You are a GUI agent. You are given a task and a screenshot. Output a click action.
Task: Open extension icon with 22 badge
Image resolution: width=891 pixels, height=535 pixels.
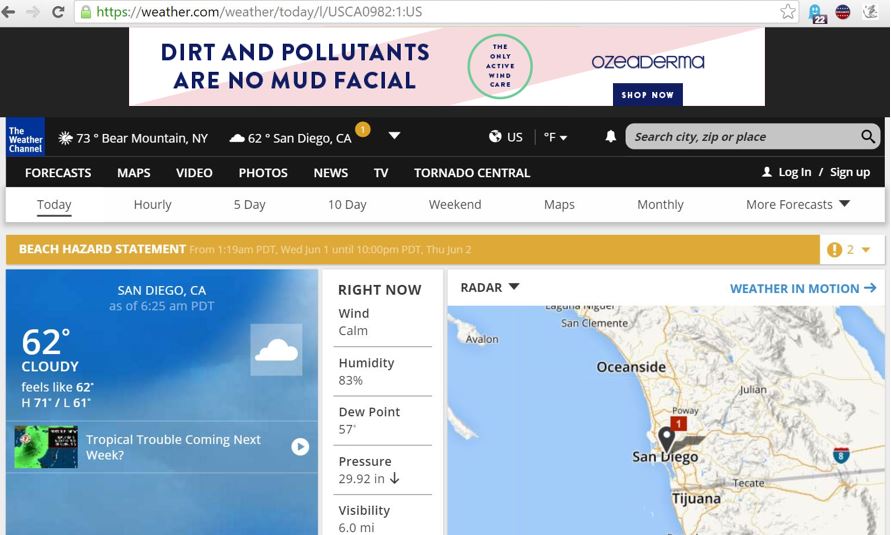click(816, 13)
